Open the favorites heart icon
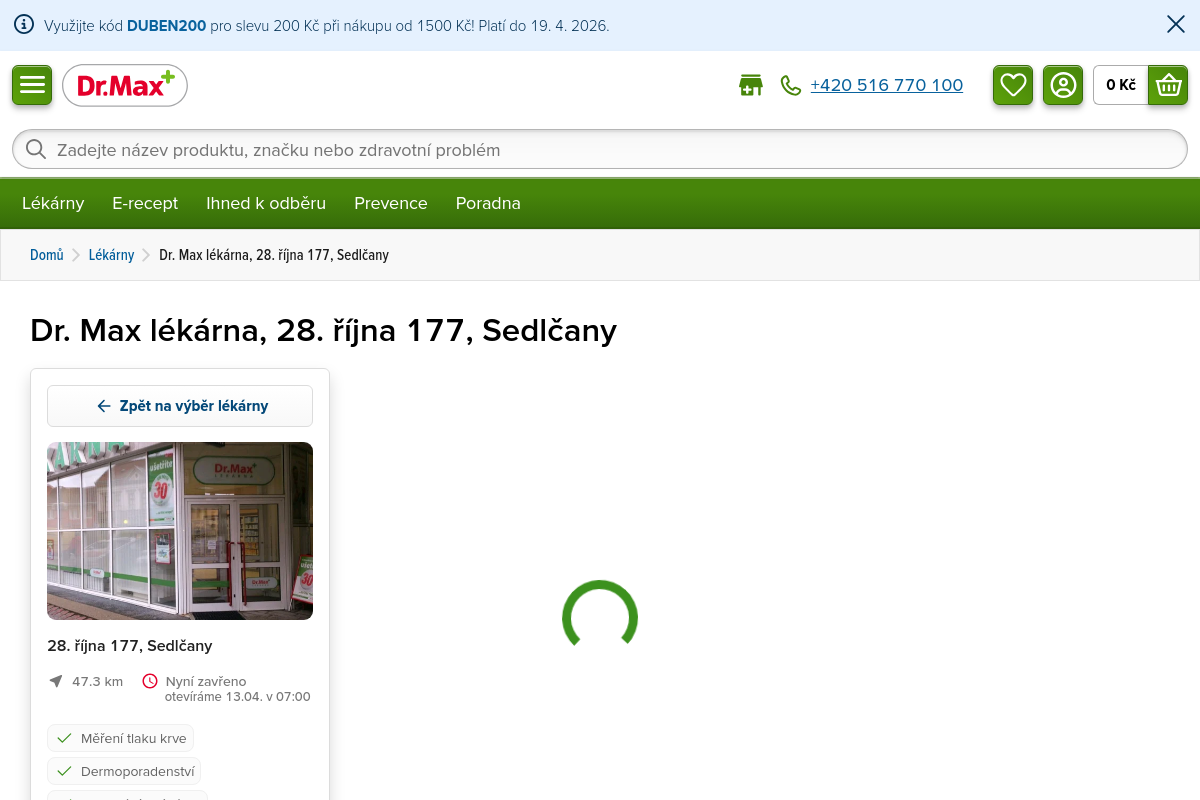Image resolution: width=1200 pixels, height=800 pixels. pos(1013,85)
